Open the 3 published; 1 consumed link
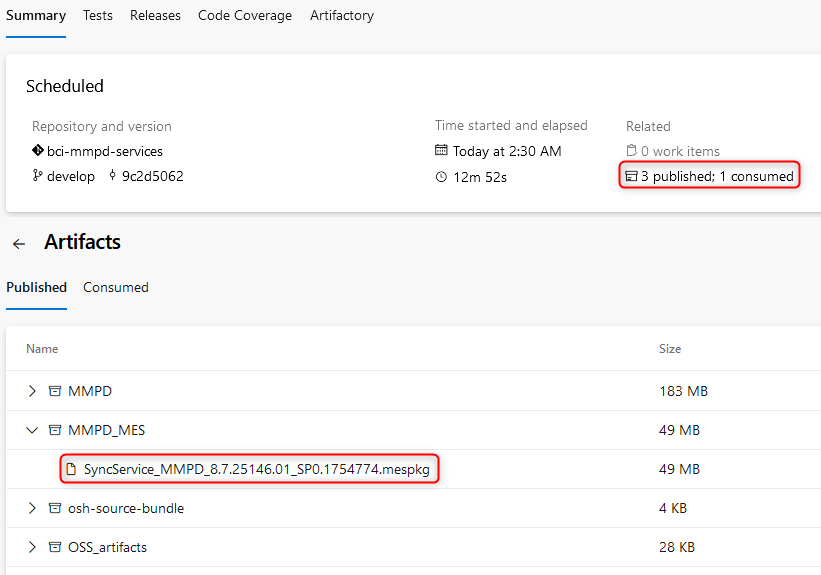 (x=717, y=177)
